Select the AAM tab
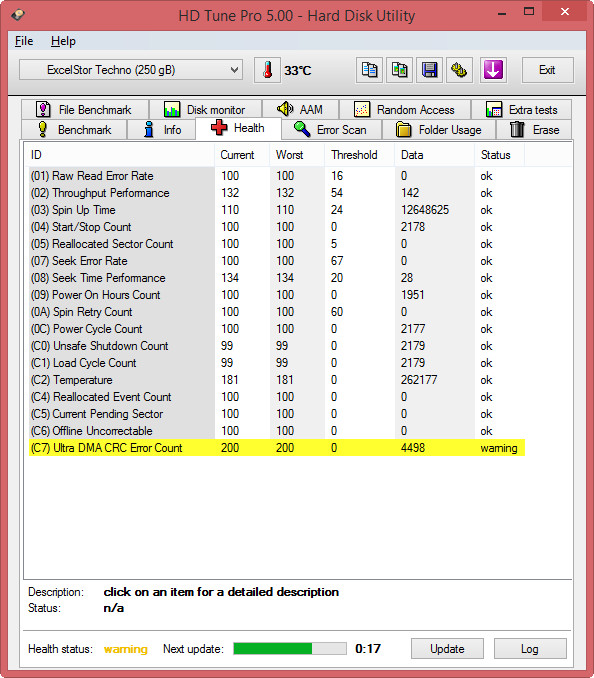This screenshot has width=594, height=678. click(x=300, y=110)
